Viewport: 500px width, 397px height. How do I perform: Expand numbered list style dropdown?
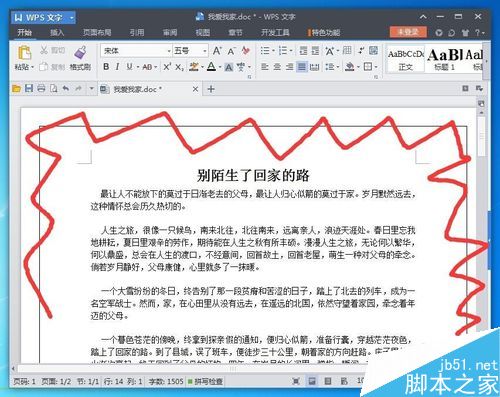point(291,51)
